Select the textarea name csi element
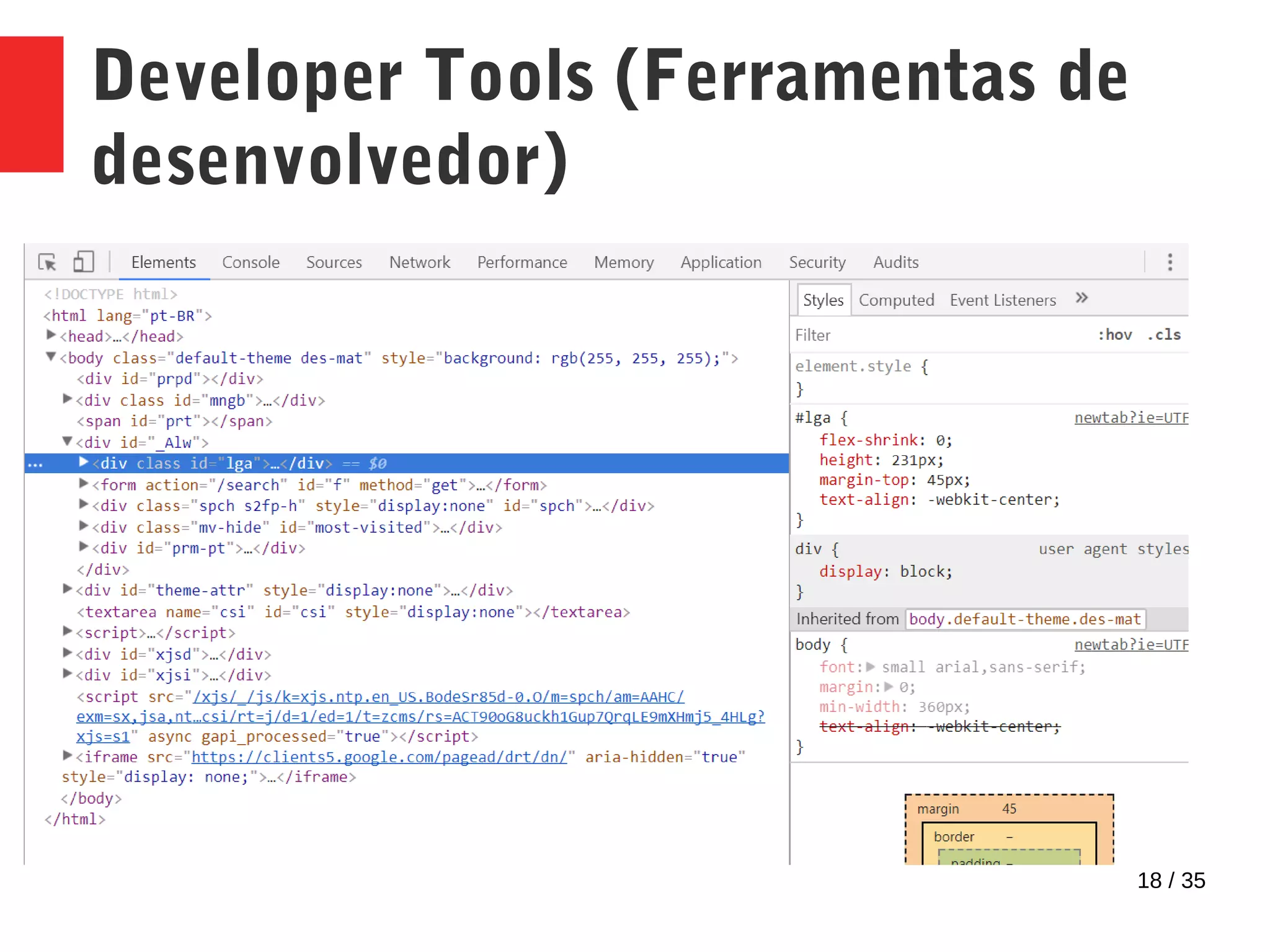The height and width of the screenshot is (952, 1270). [x=353, y=612]
